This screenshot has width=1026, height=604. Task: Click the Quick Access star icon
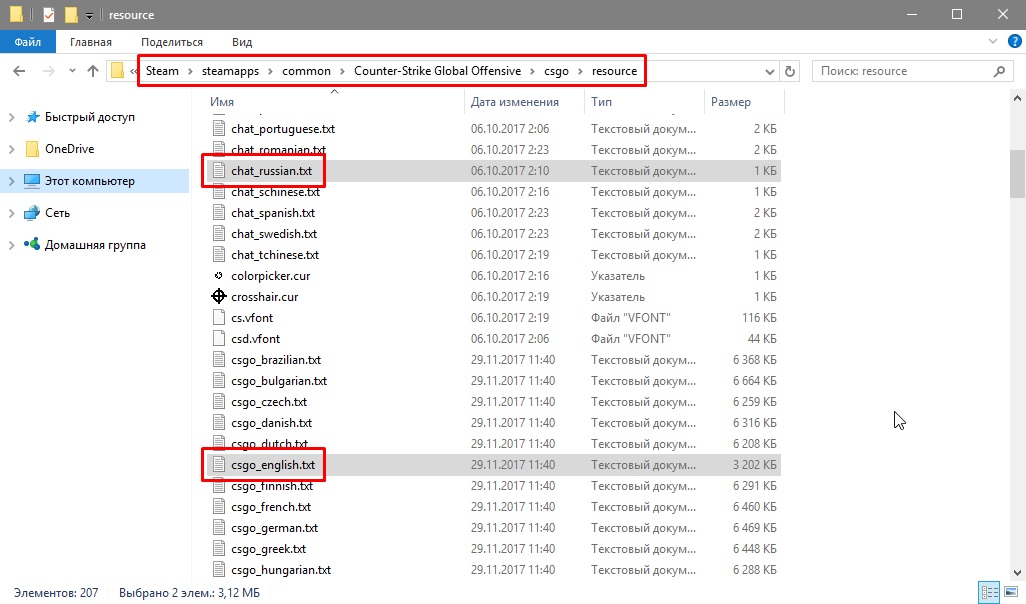[x=32, y=117]
